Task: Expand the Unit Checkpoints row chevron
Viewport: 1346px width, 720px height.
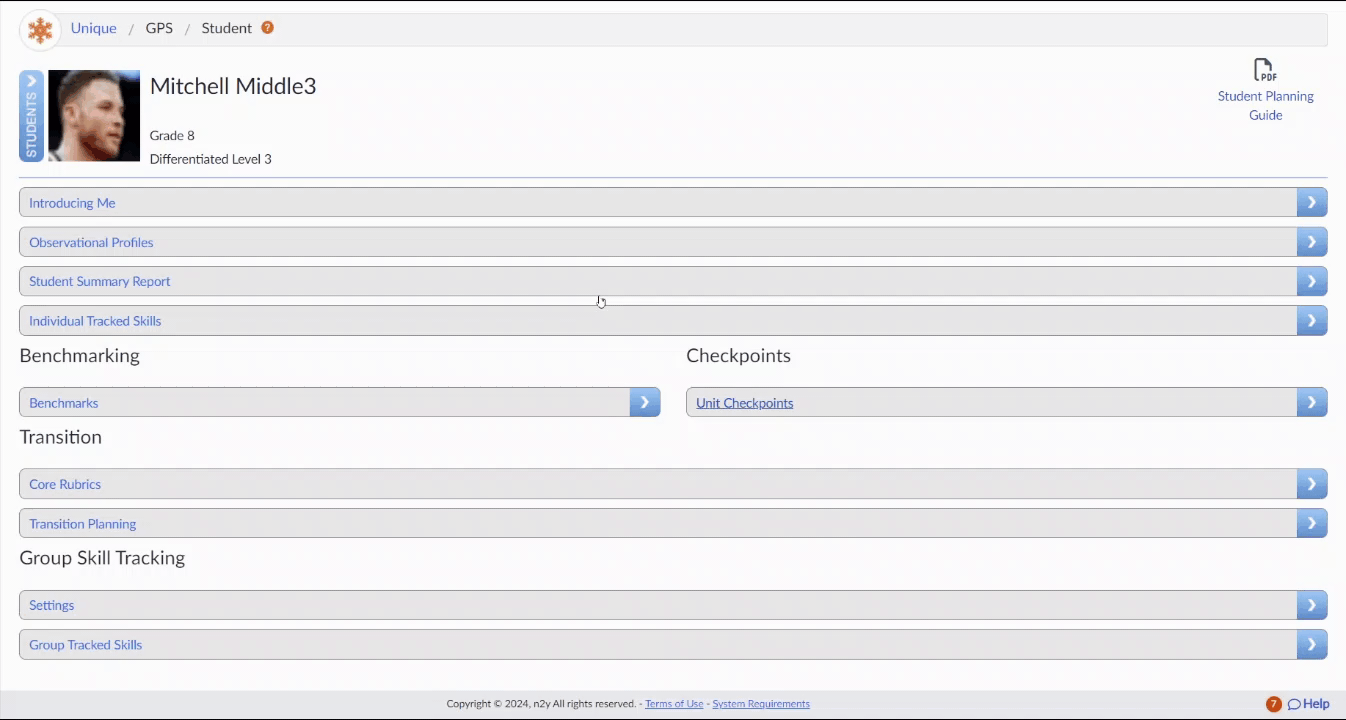Action: [x=1312, y=402]
